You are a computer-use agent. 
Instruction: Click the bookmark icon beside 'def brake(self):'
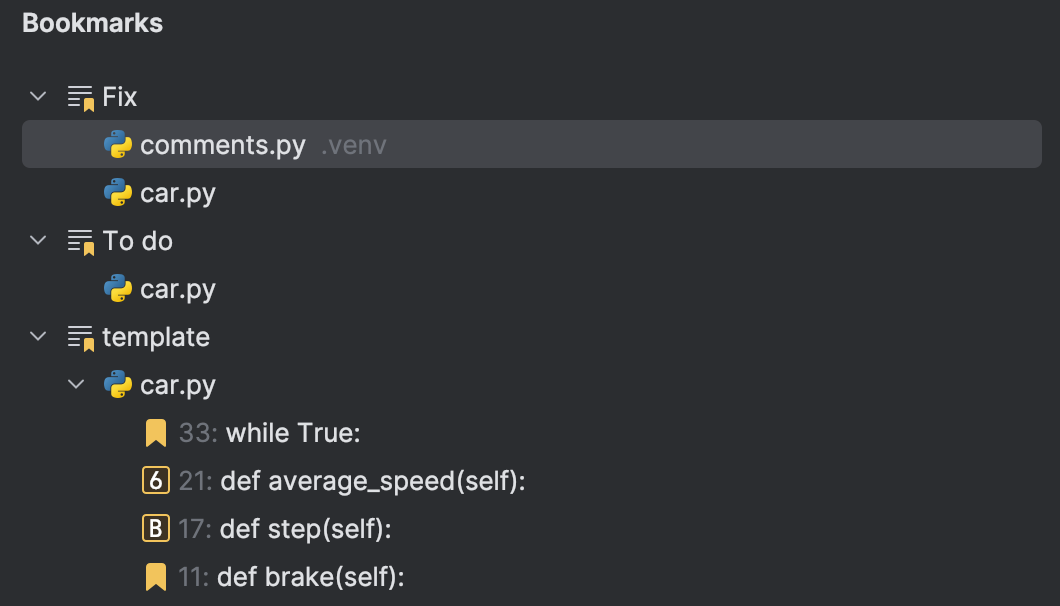(x=155, y=577)
